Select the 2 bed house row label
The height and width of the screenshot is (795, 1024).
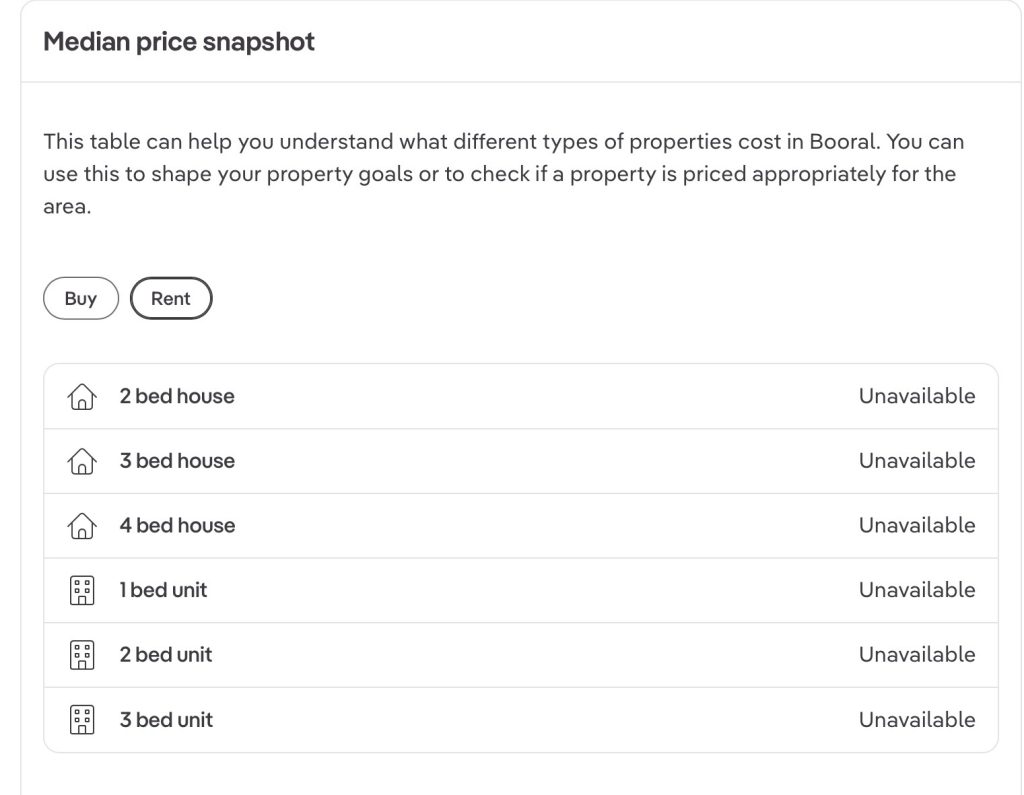(x=177, y=396)
